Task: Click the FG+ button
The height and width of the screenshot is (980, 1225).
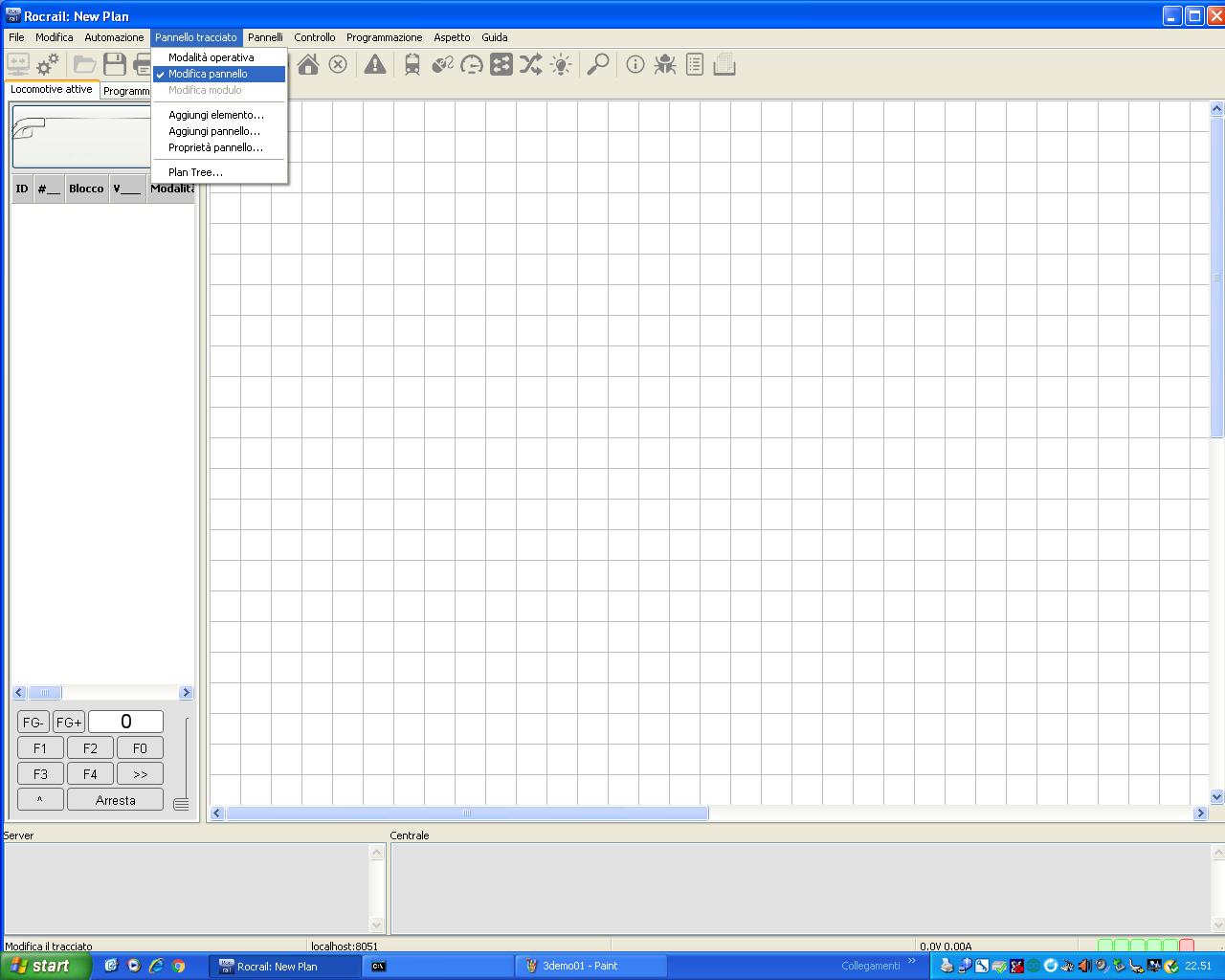Action: pyautogui.click(x=69, y=723)
